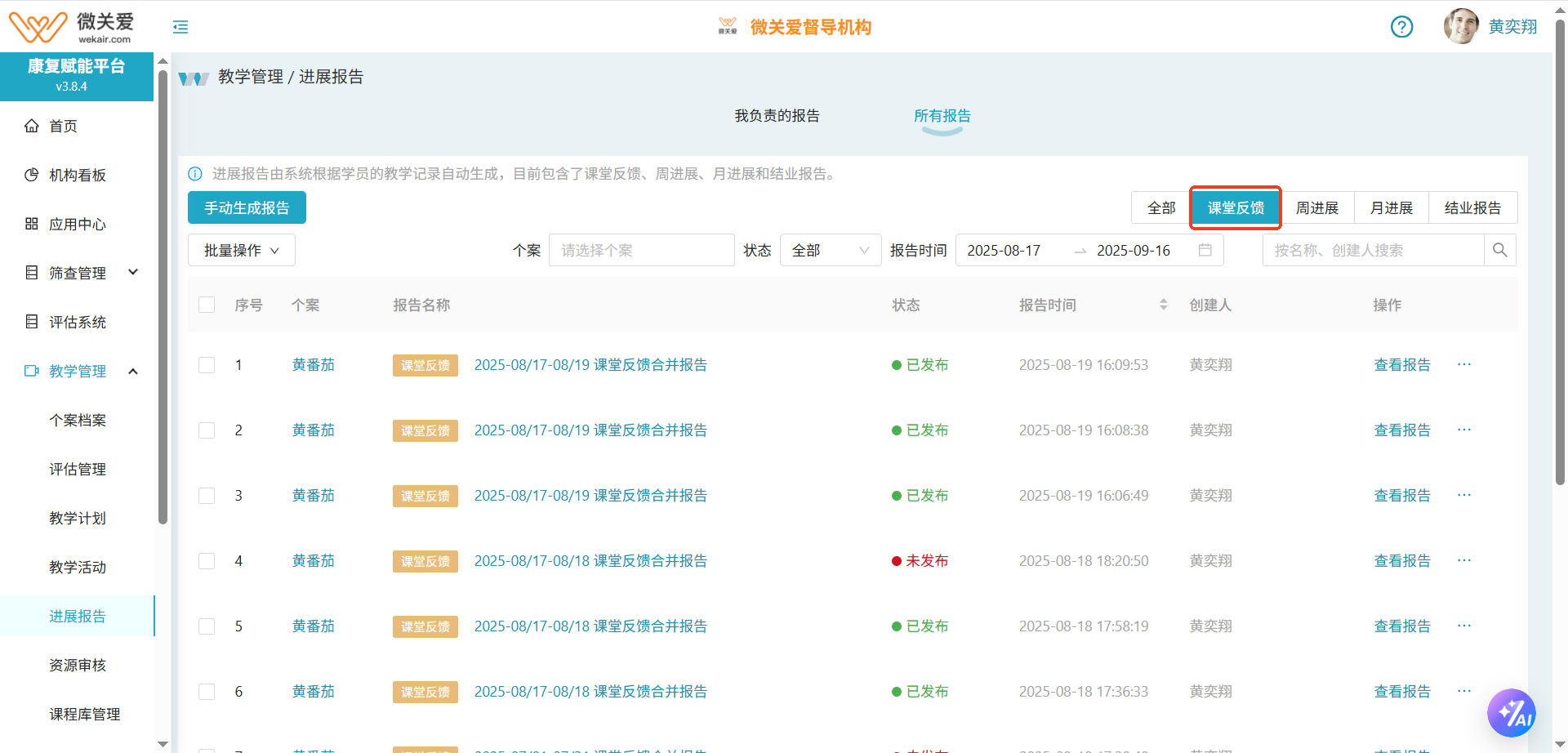Check the checkbox for row 2

click(x=207, y=430)
